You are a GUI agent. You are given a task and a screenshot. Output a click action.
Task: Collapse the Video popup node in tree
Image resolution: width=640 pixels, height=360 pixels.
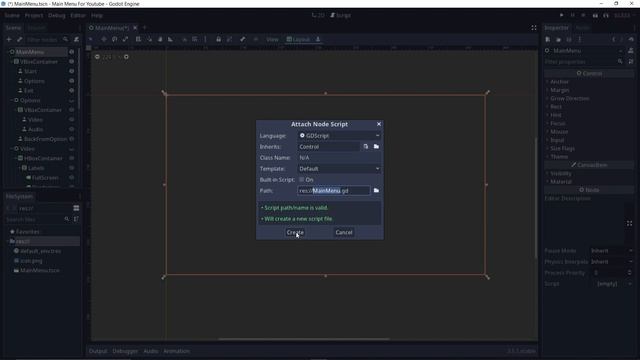click(x=12, y=149)
